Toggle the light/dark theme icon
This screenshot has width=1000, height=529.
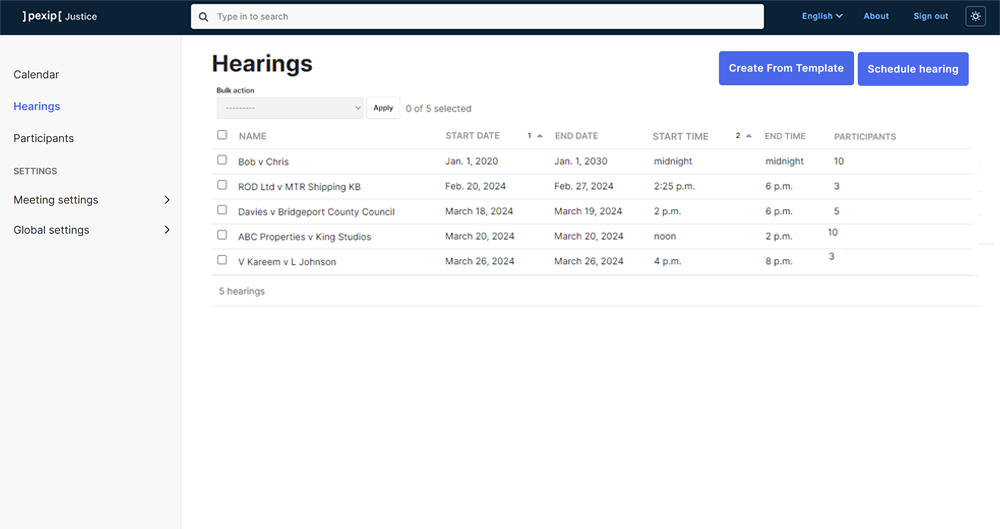coord(975,16)
